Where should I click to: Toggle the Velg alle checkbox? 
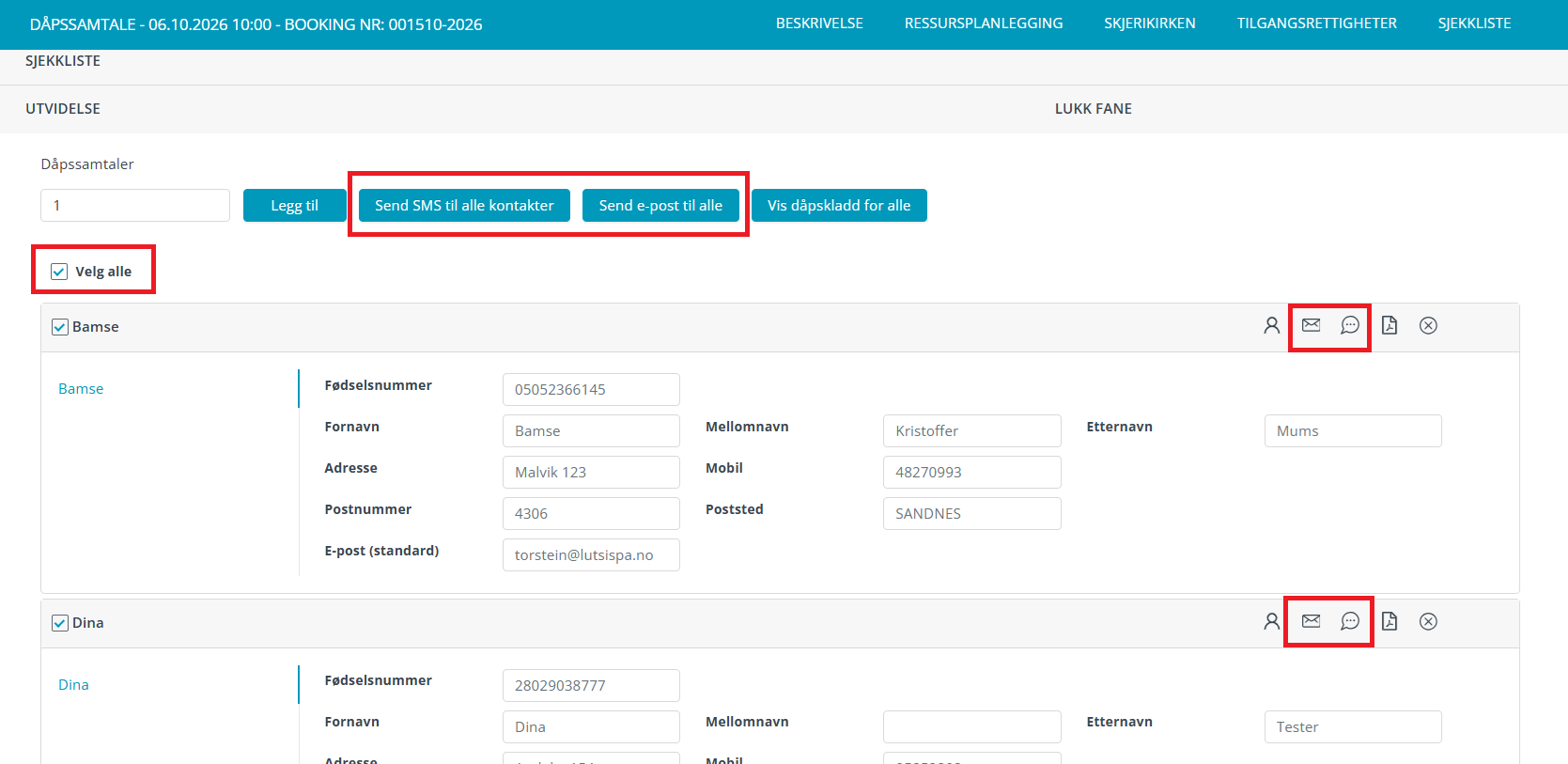pyautogui.click(x=59, y=272)
